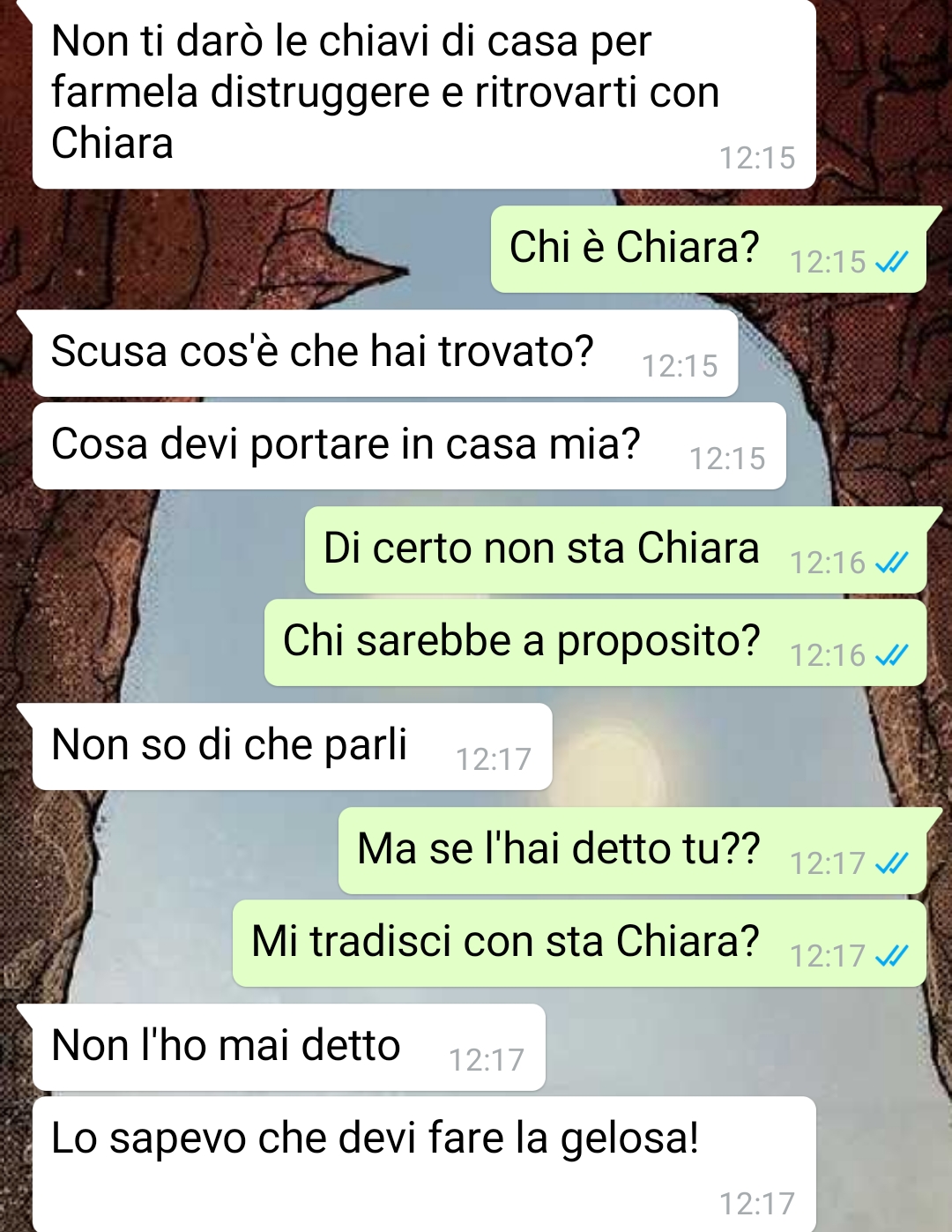The height and width of the screenshot is (1232, 952).
Task: Tap the double check on 'Di certo non sta Chiara'
Action: (x=892, y=563)
